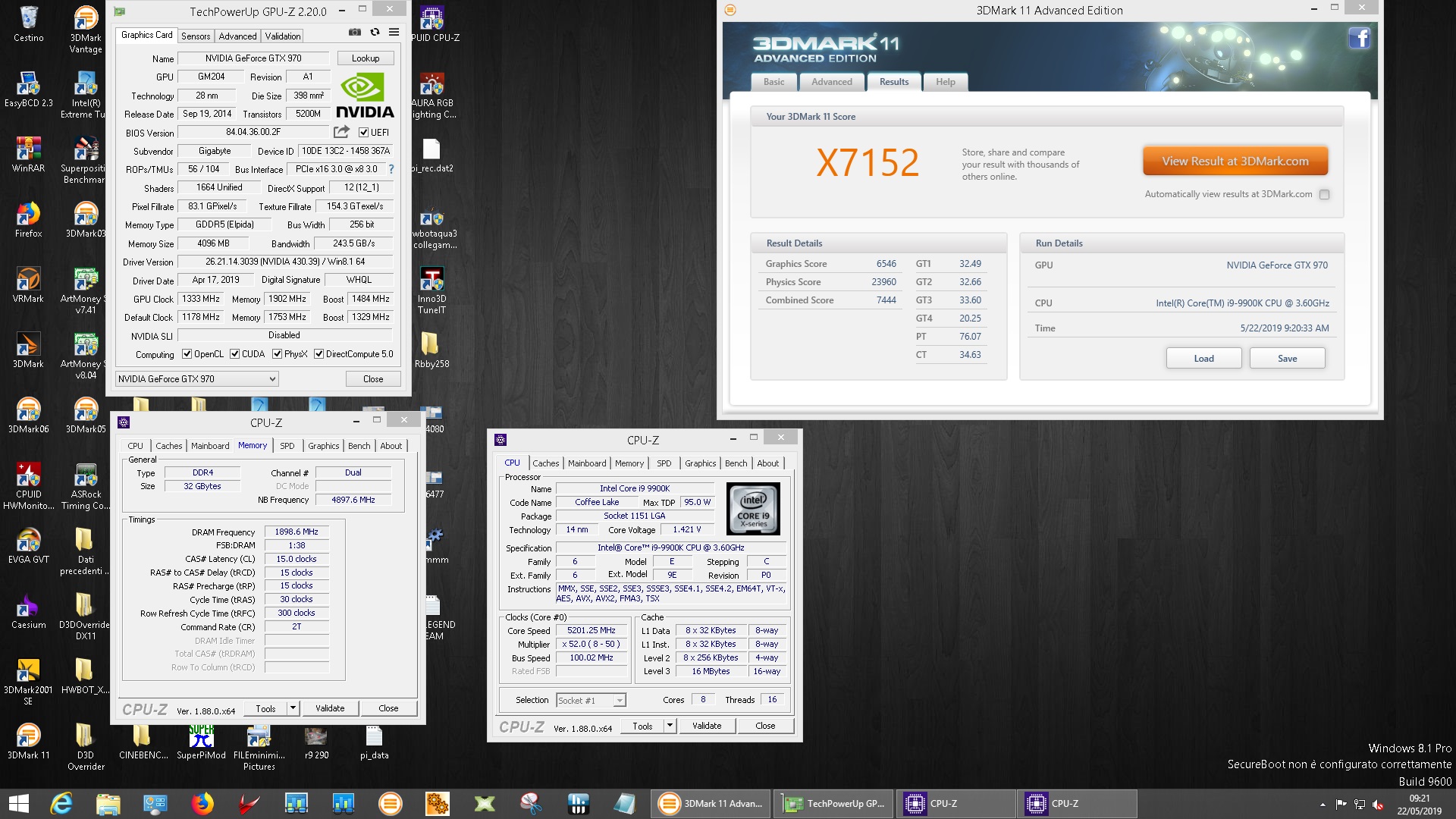Toggle the UEFI checkbox in GPU-Z
Image resolution: width=1456 pixels, height=819 pixels.
pos(363,133)
